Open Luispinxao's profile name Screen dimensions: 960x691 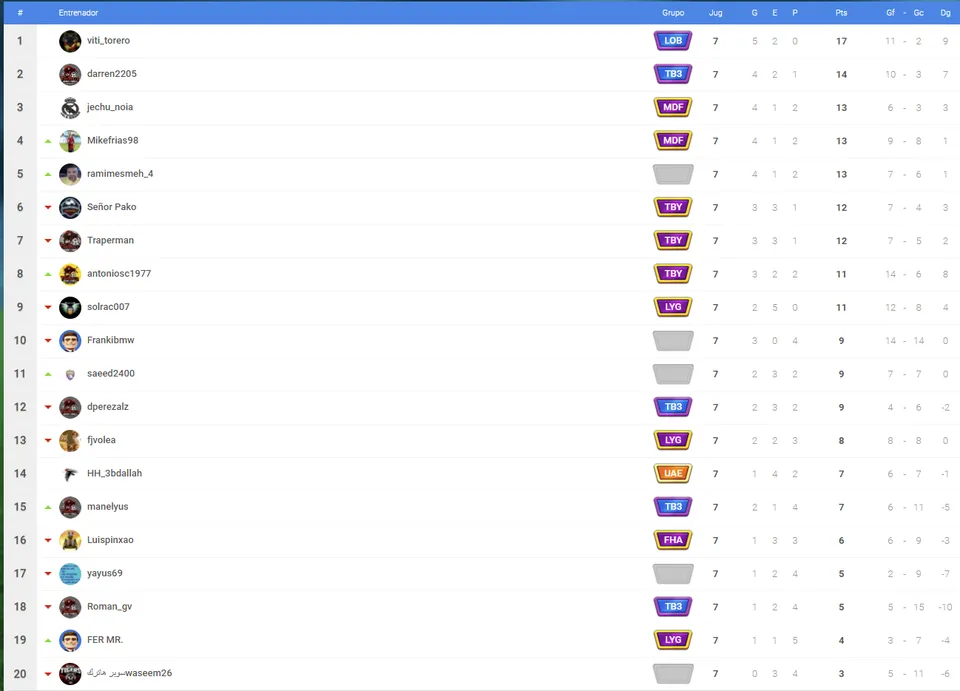pyautogui.click(x=110, y=540)
